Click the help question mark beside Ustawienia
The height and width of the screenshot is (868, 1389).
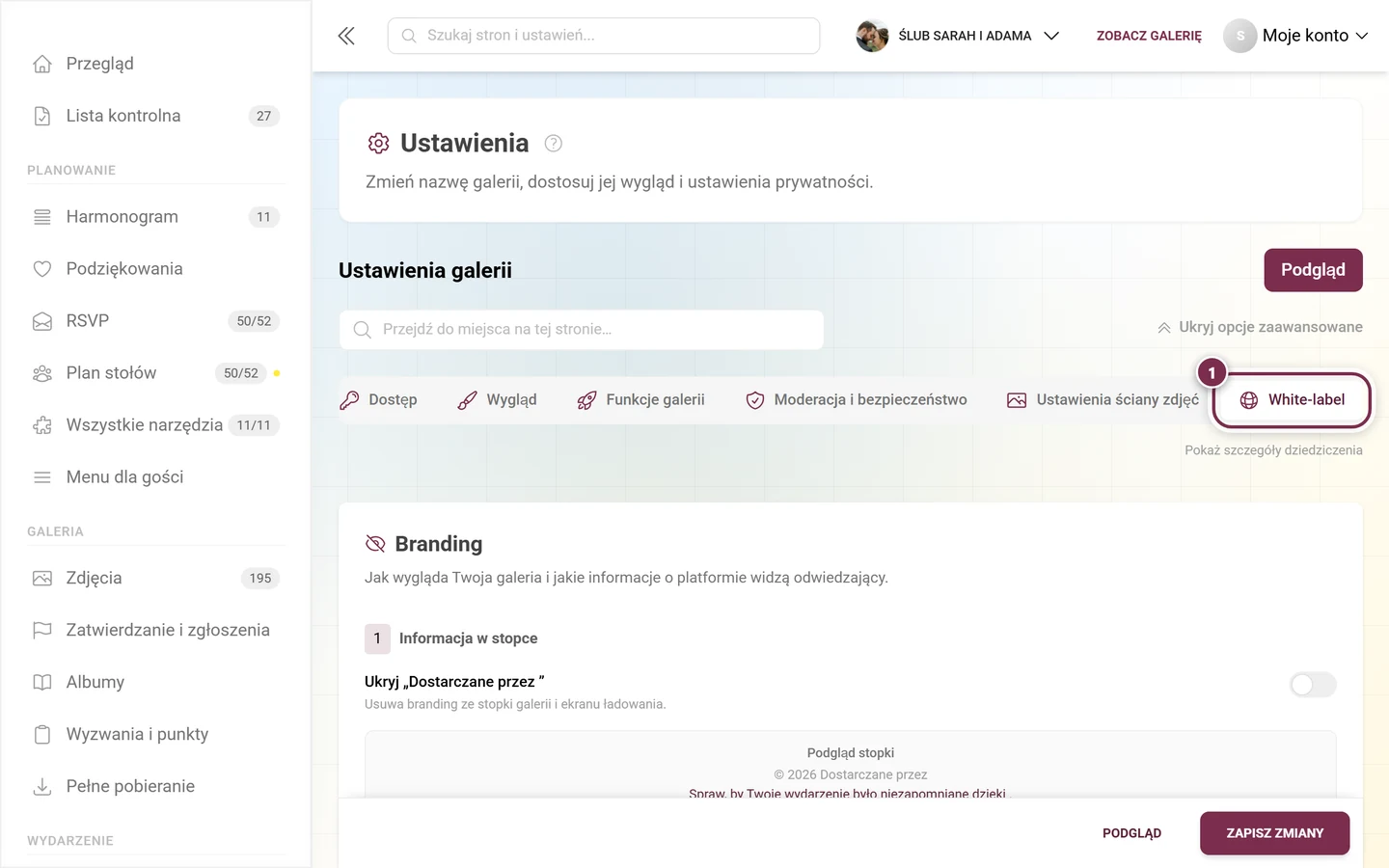(553, 144)
